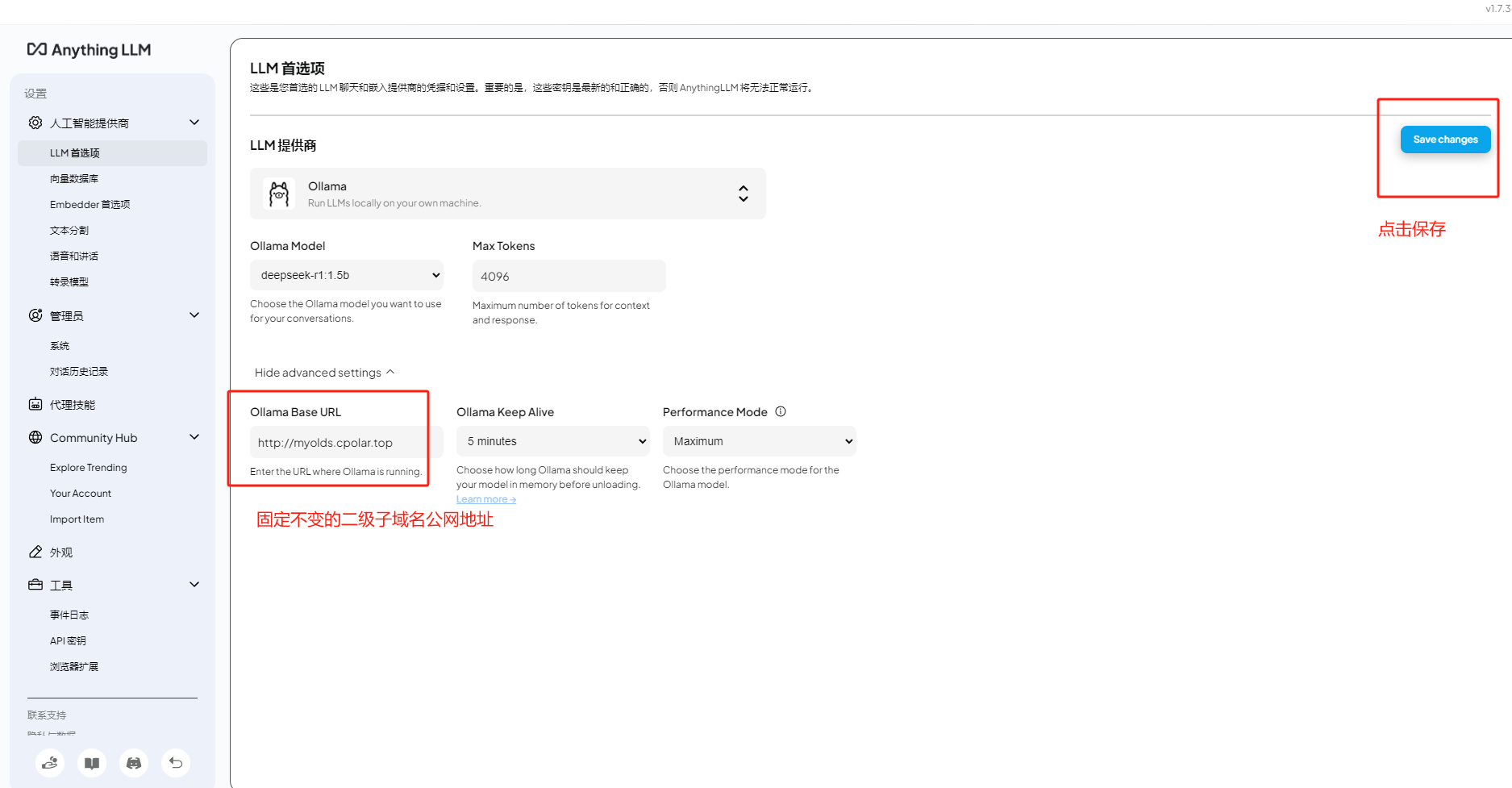1512x788 pixels.
Task: Collapse the 管理员 section chevron
Action: [194, 315]
